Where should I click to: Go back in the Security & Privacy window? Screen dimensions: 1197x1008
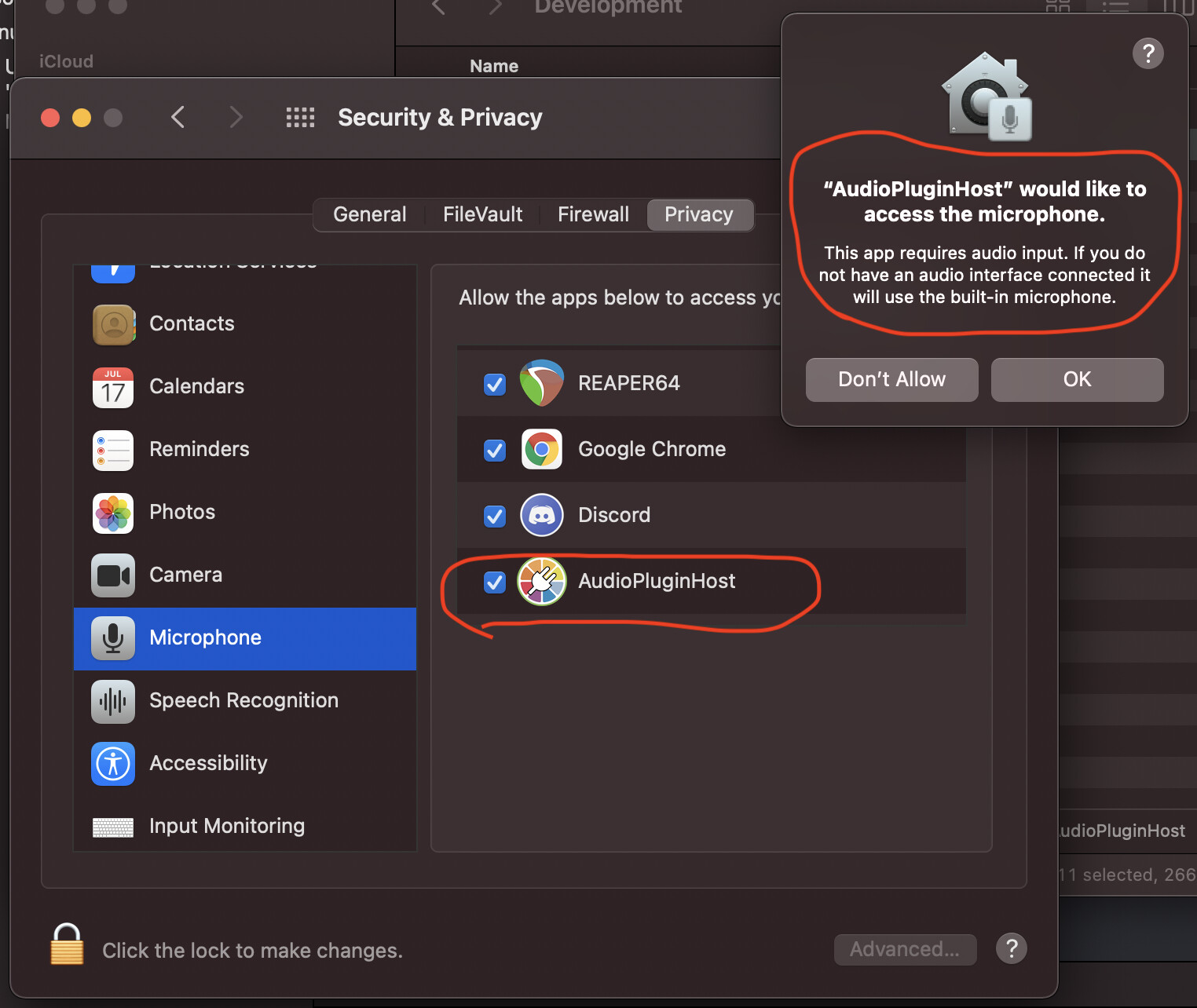pos(178,118)
